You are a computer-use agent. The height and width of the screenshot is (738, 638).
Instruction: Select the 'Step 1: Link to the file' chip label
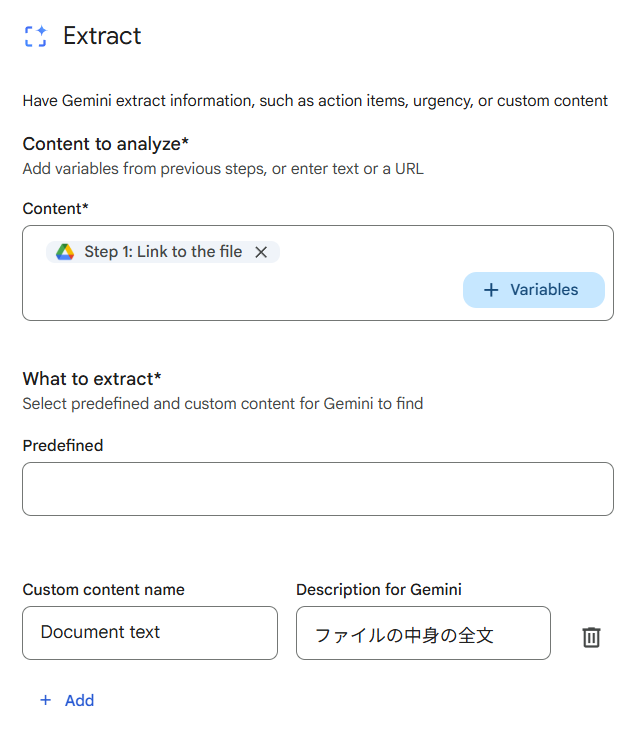pyautogui.click(x=163, y=252)
